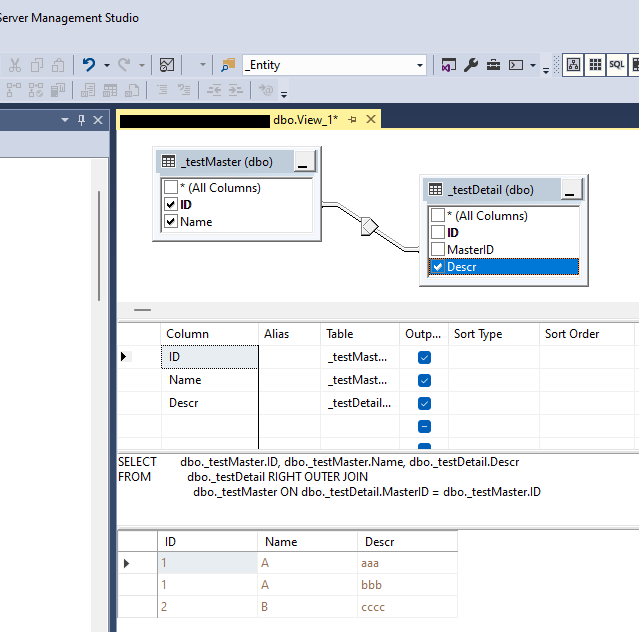Select the 'cccc' result cell
Screen dimensions: 639x632
(x=407, y=607)
